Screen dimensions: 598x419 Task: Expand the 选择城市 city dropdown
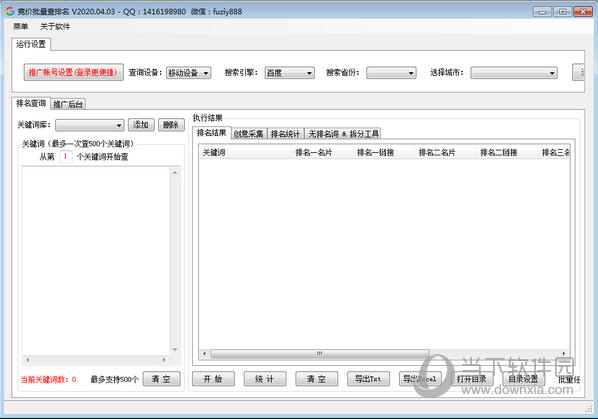[514, 73]
